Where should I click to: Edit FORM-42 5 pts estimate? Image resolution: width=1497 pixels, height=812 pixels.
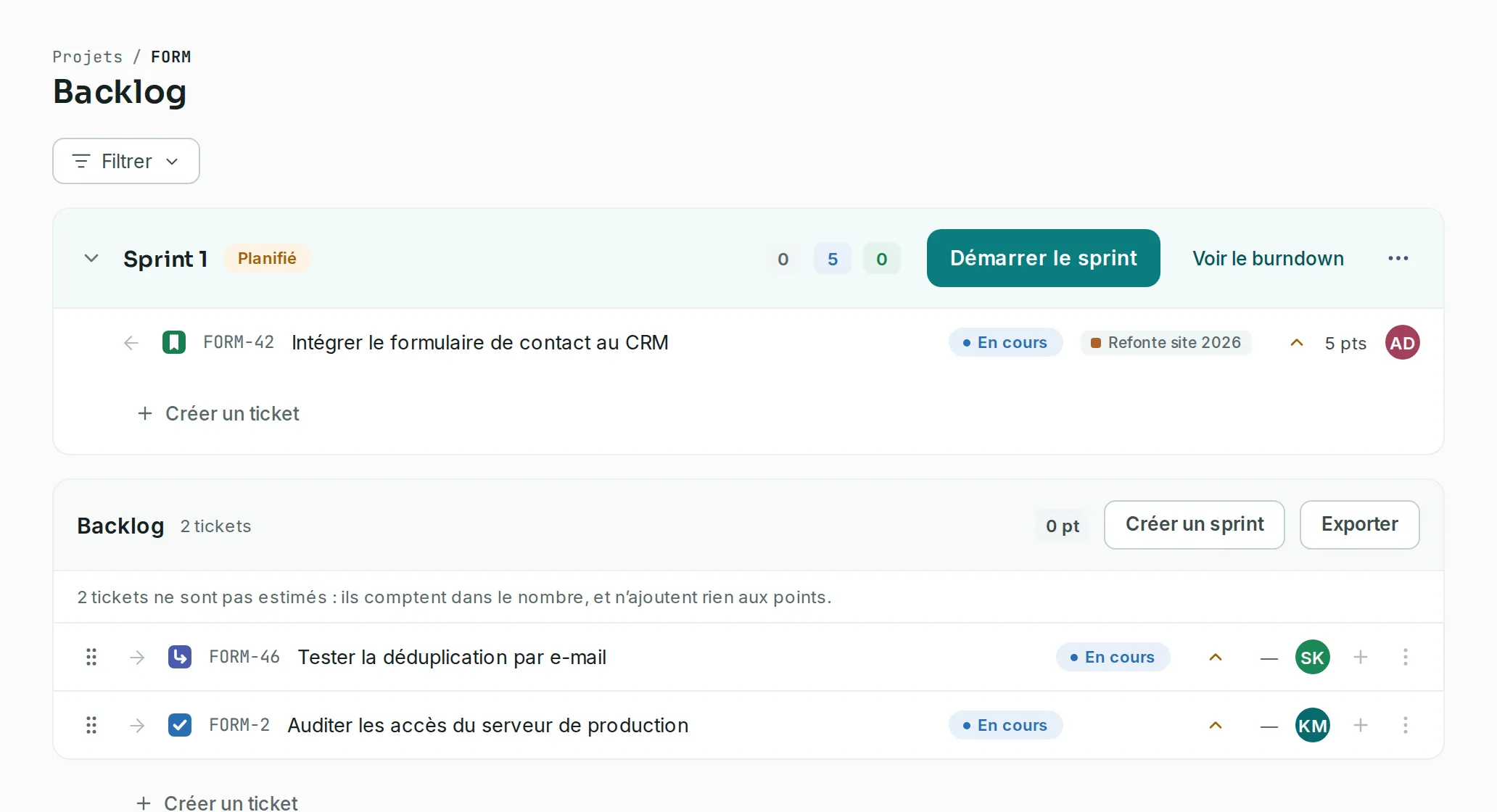(1345, 343)
